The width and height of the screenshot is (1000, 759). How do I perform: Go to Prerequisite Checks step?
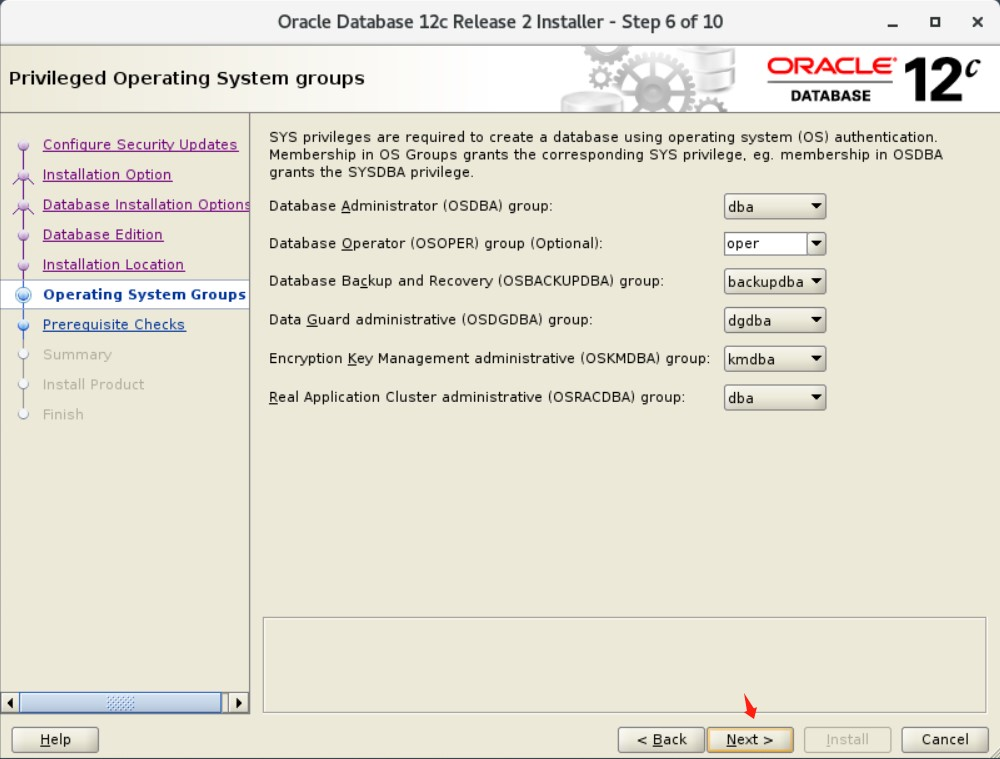coord(114,325)
